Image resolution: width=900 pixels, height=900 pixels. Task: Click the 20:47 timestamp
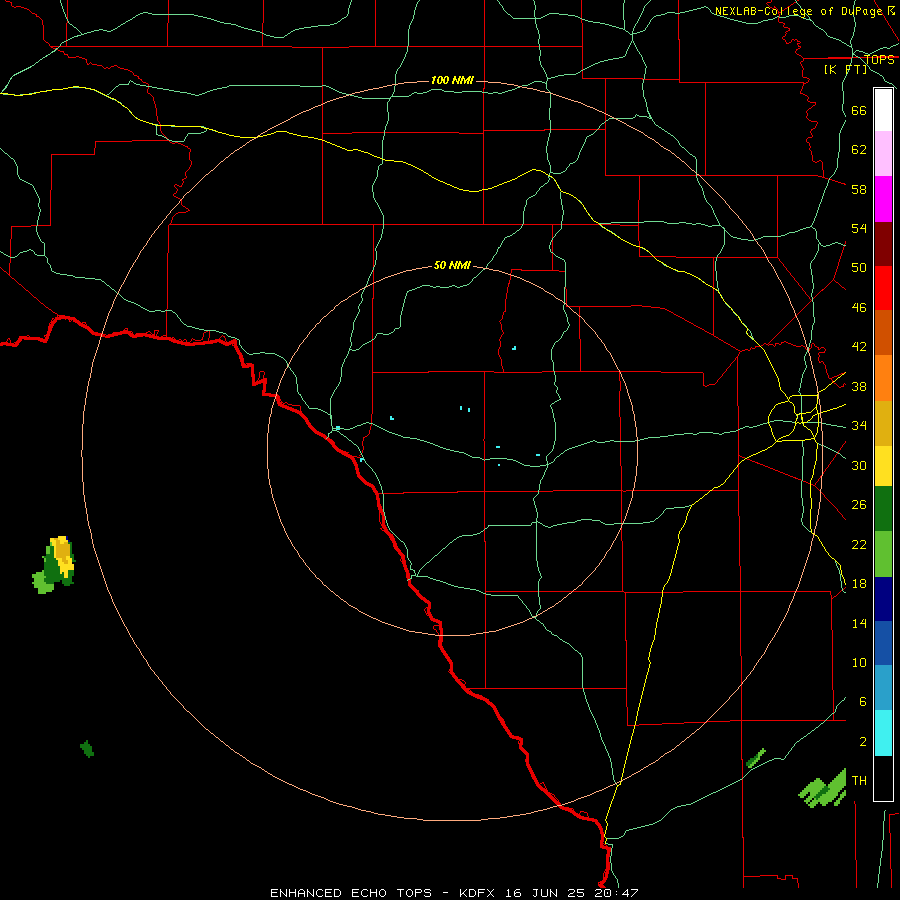coord(616,893)
